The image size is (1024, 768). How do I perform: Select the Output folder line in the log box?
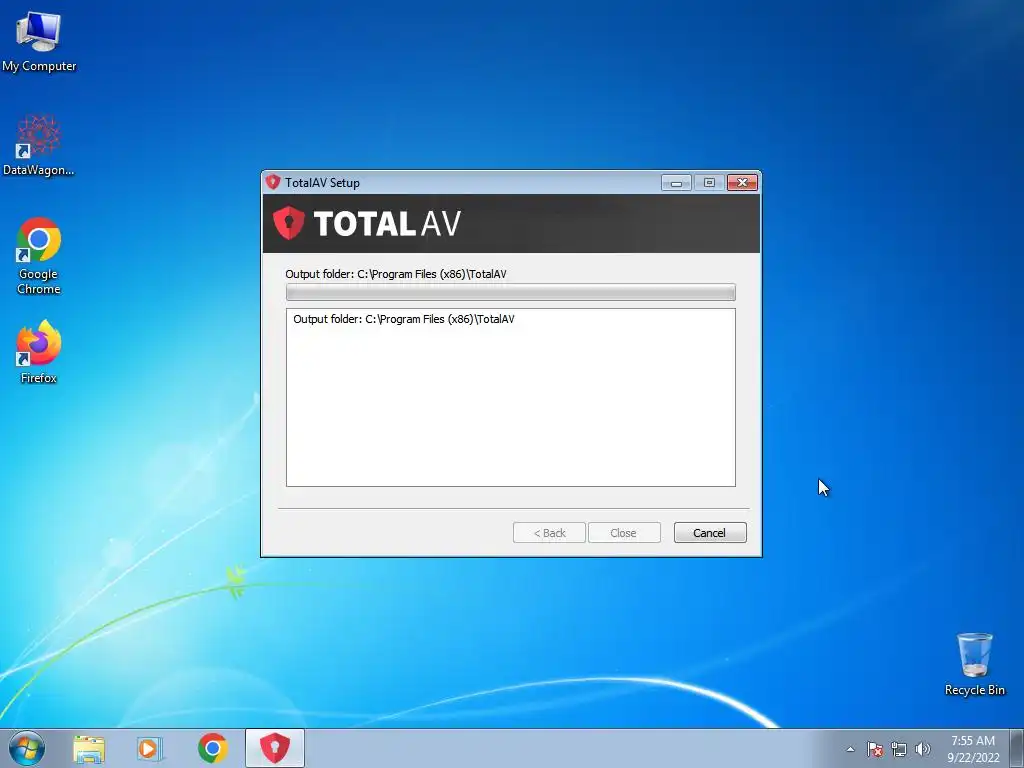pos(404,319)
